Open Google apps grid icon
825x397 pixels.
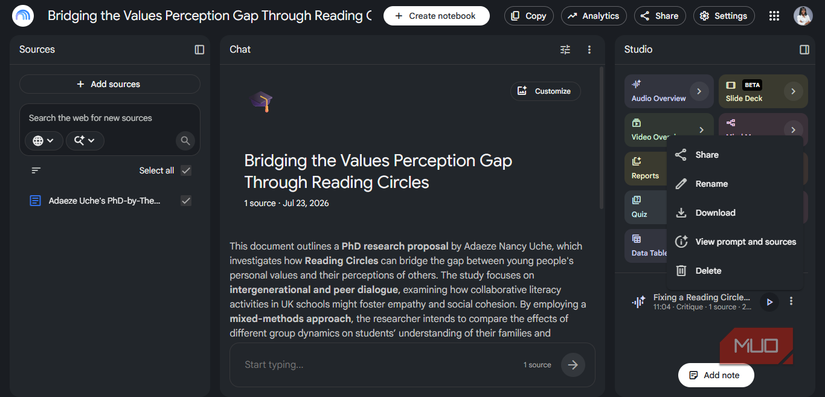point(774,16)
